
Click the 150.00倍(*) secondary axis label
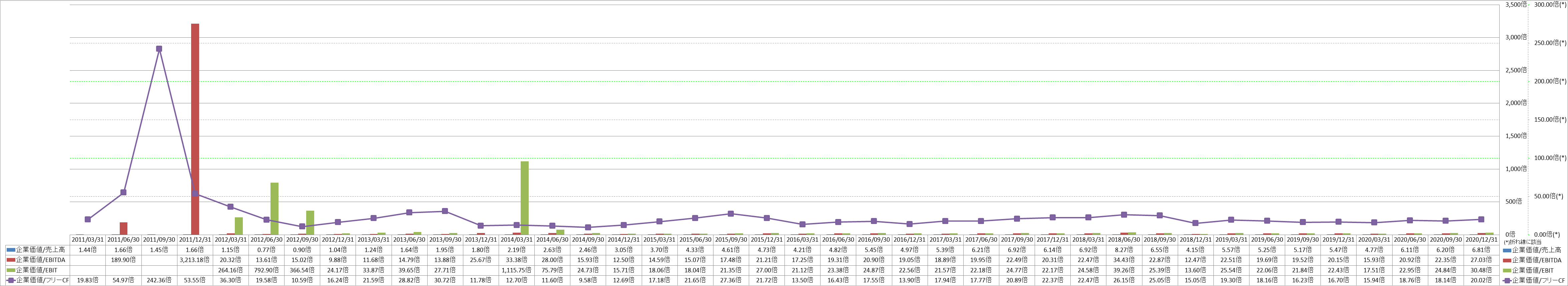click(1550, 119)
